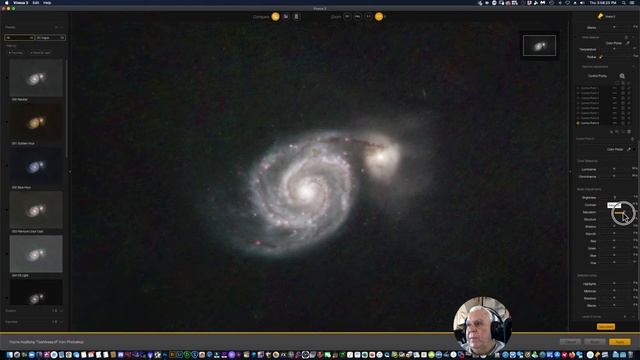Click the Viveza 3 logo in right panel
Viewport: 640px width, 360px height.
coord(600,16)
